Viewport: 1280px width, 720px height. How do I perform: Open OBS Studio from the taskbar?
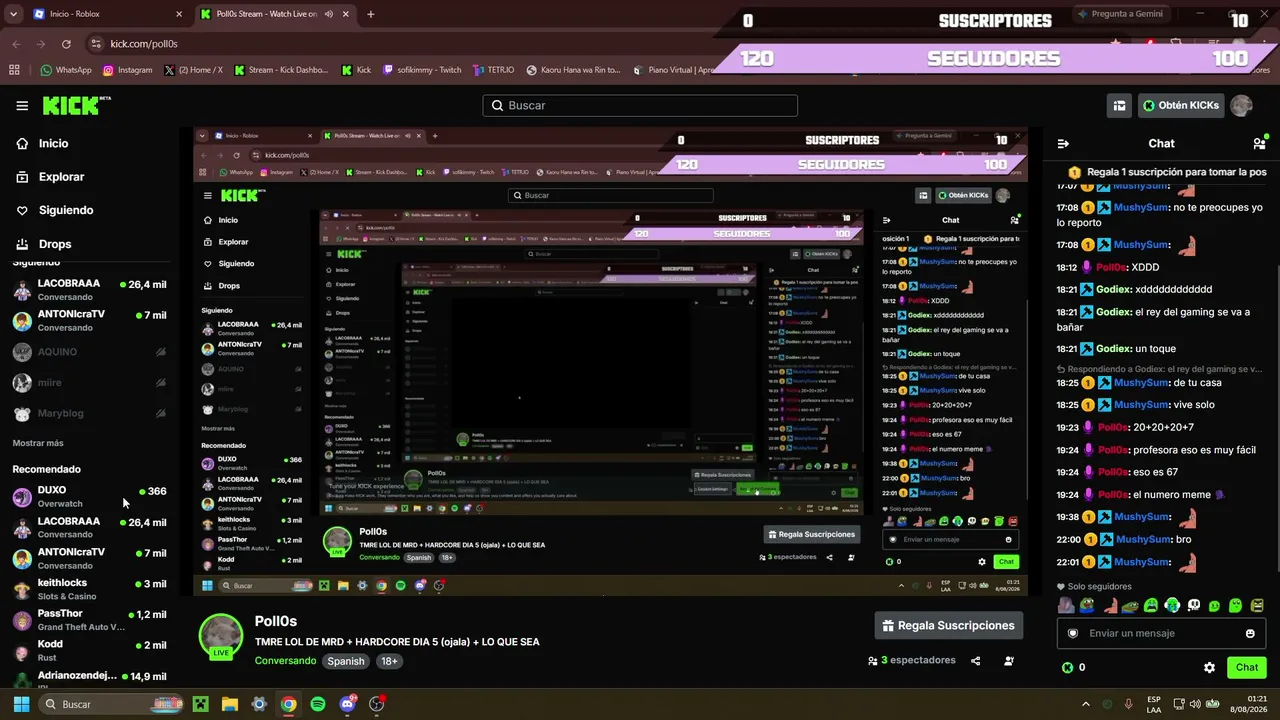coord(377,704)
